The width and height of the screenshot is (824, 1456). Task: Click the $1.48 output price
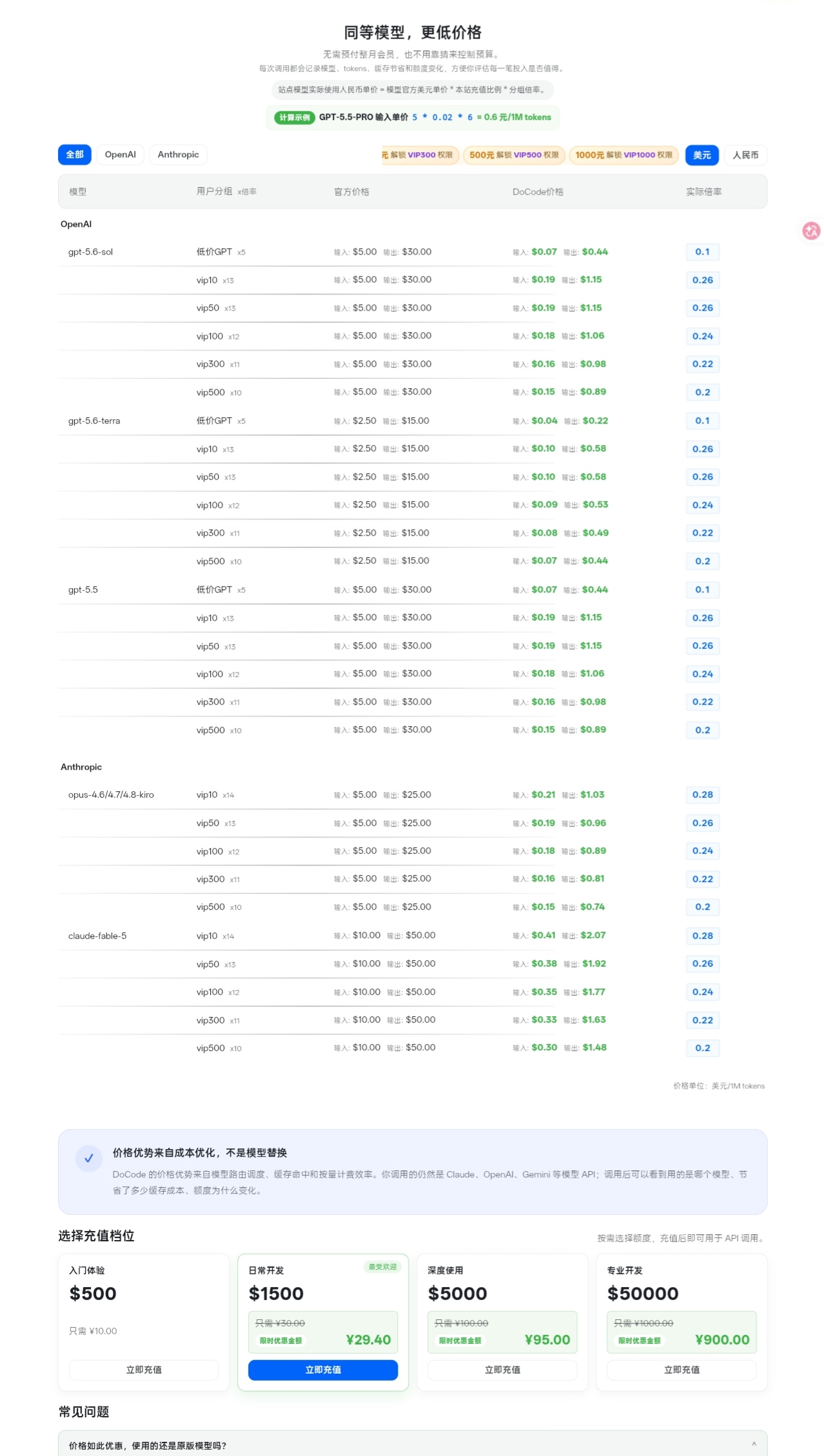click(594, 1048)
